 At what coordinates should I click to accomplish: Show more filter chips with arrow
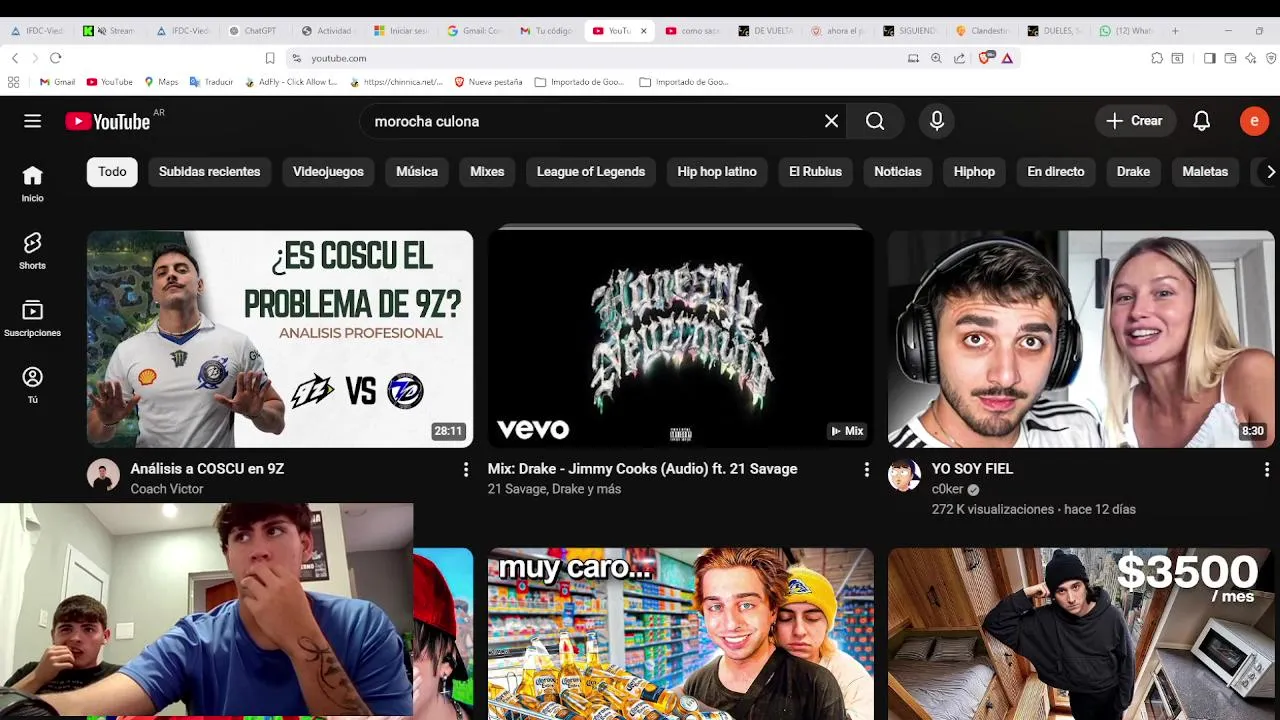pos(1270,172)
